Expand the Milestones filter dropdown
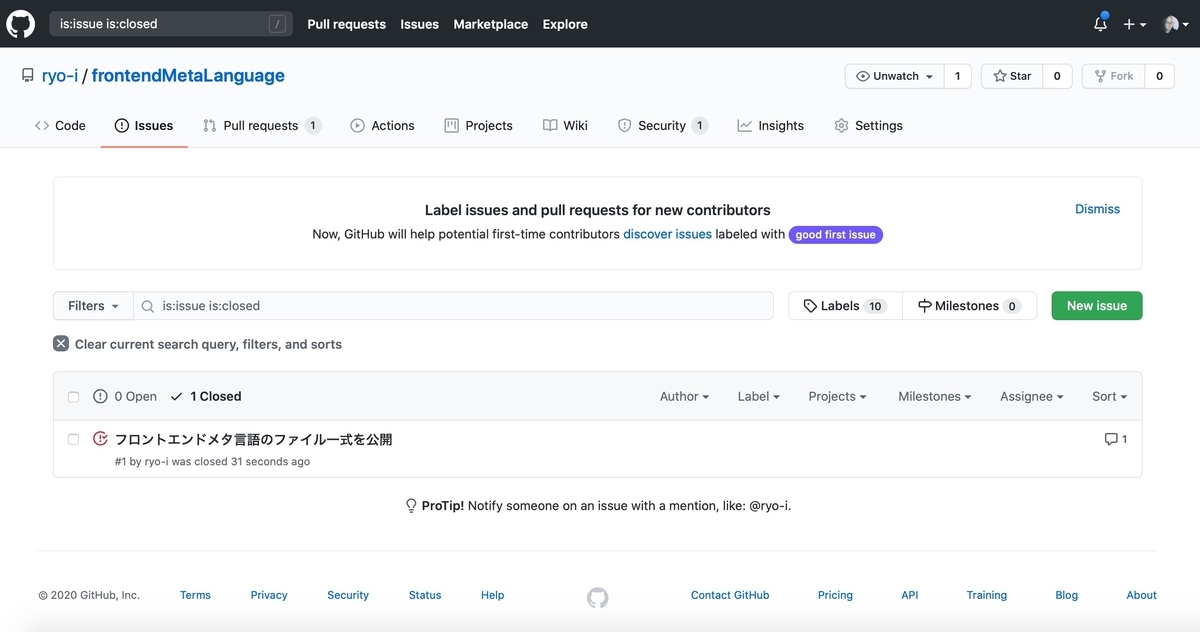The height and width of the screenshot is (632, 1200). (x=935, y=397)
